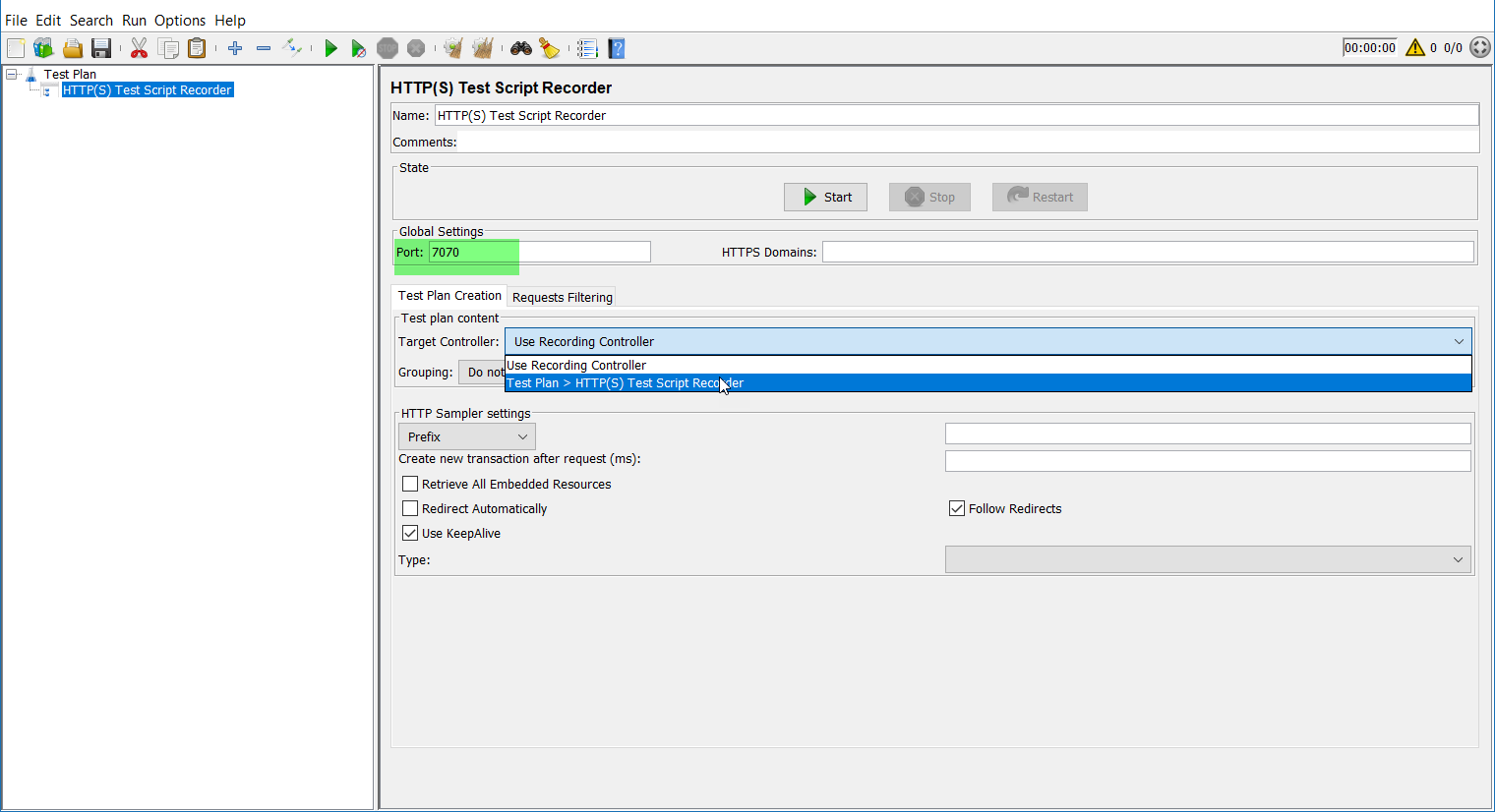The width and height of the screenshot is (1495, 812).
Task: Click the remote engines status icon
Action: 1480,47
